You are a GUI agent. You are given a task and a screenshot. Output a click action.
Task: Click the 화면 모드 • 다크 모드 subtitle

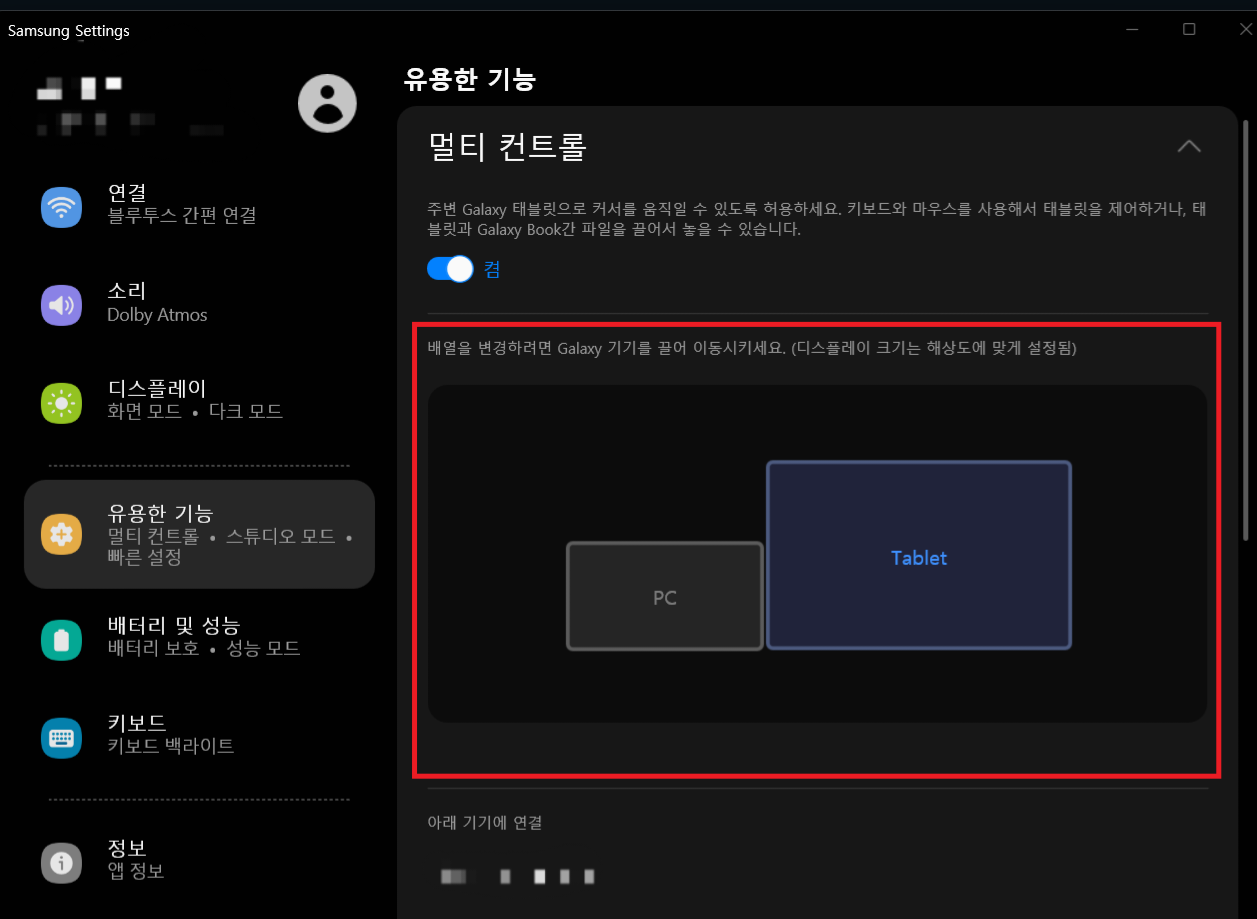(195, 412)
